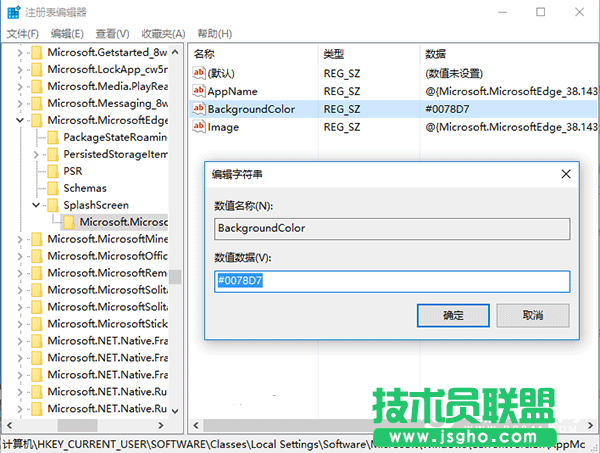The image size is (600, 453).
Task: Click the 确定 button
Action: [x=453, y=315]
